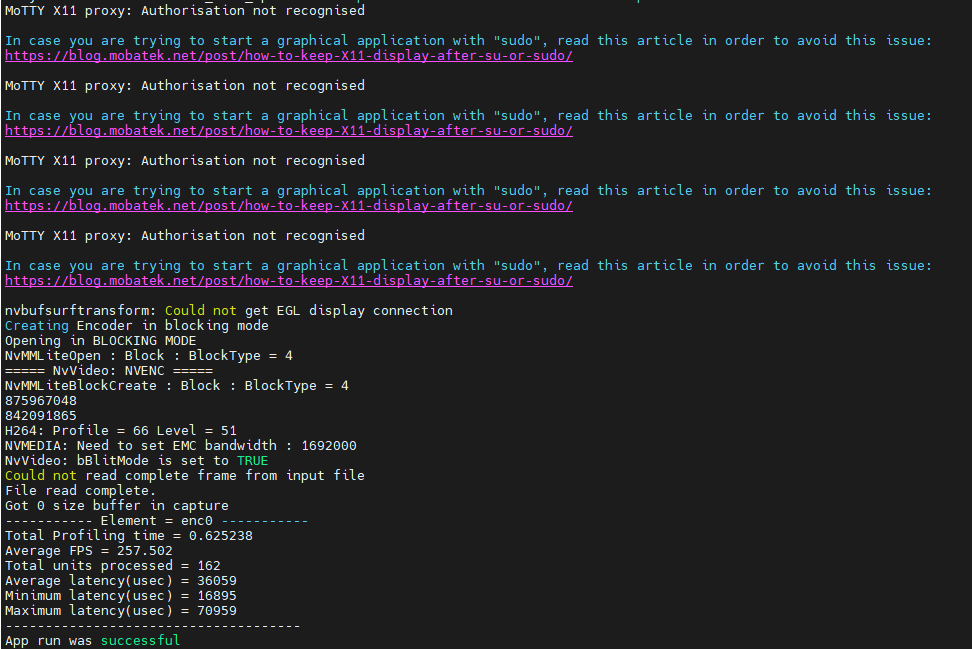Select the 'NvMMLiteOpen : Block : BlockType = 4' line
Viewport: 972px width, 649px height.
149,355
